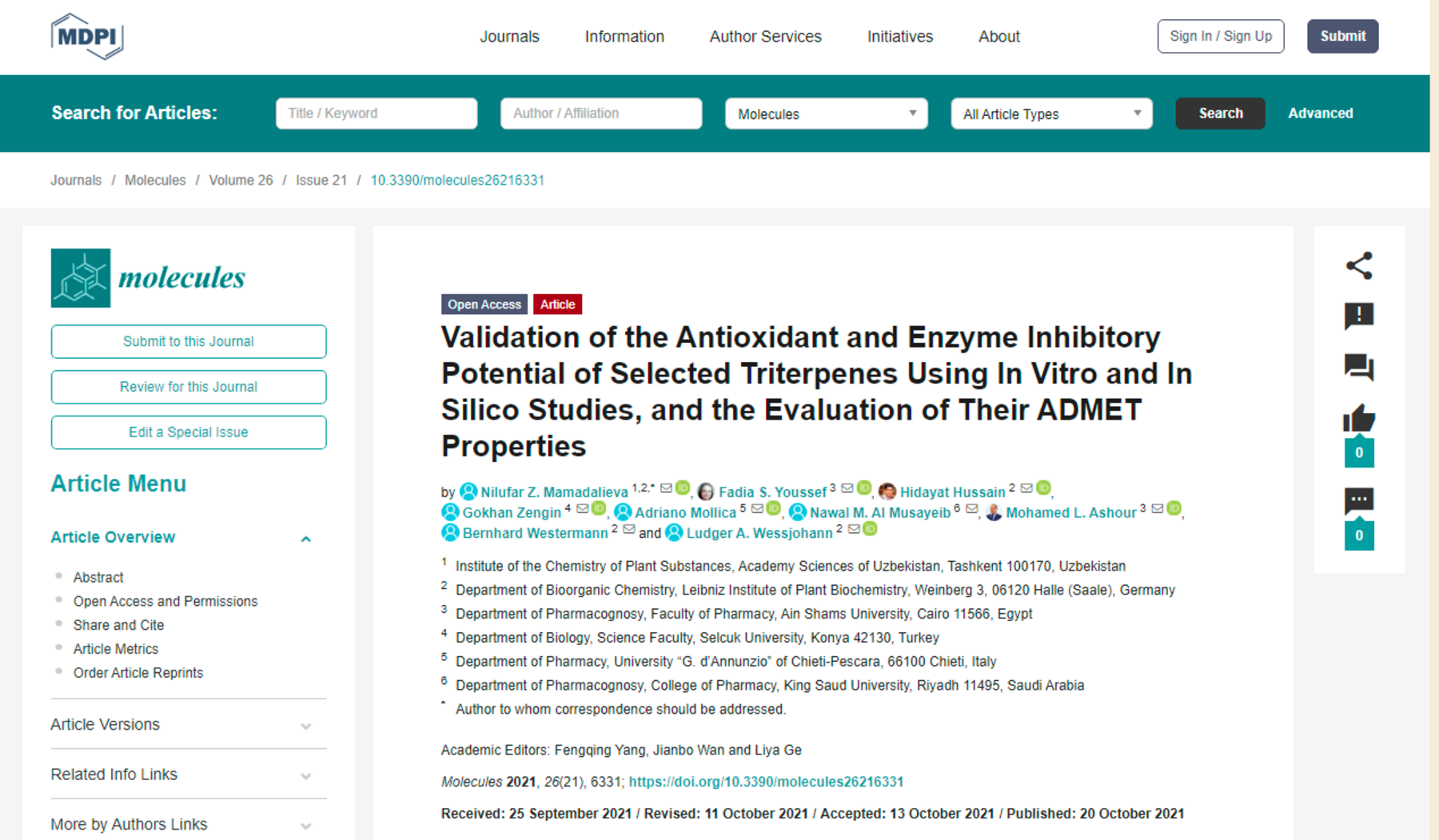Open author Nawal M. Al Musayeib's name link

coord(880,512)
